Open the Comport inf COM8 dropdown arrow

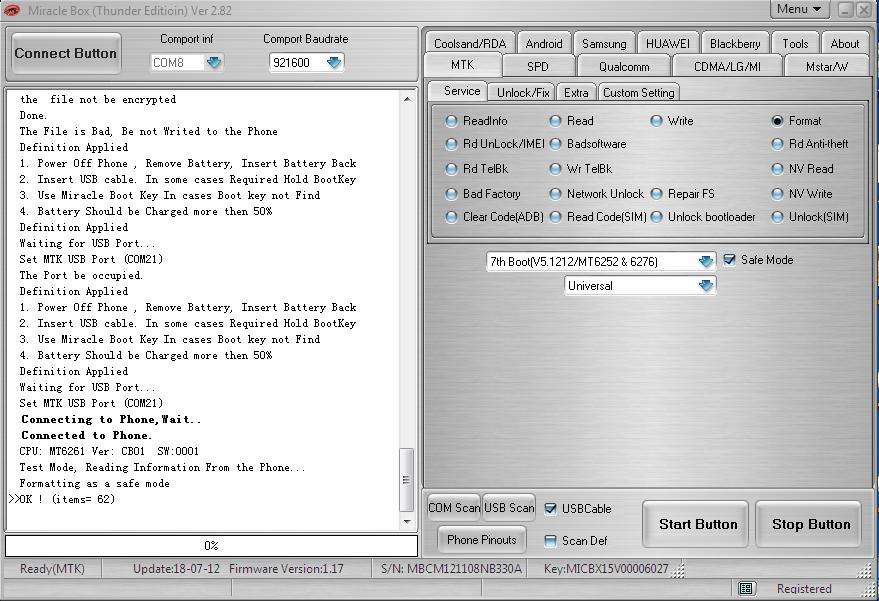pos(214,62)
